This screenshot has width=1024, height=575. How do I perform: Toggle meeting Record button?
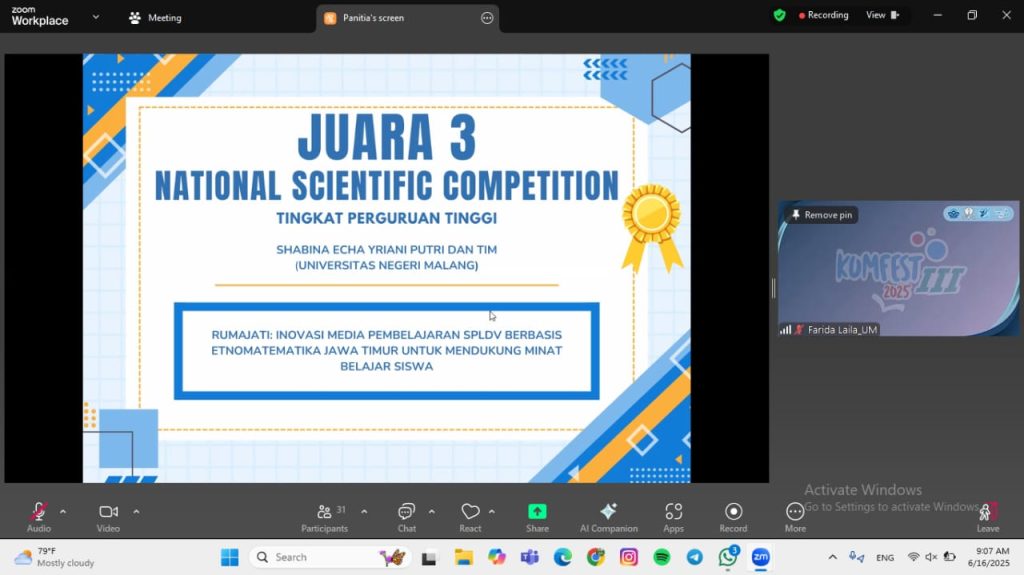(733, 512)
